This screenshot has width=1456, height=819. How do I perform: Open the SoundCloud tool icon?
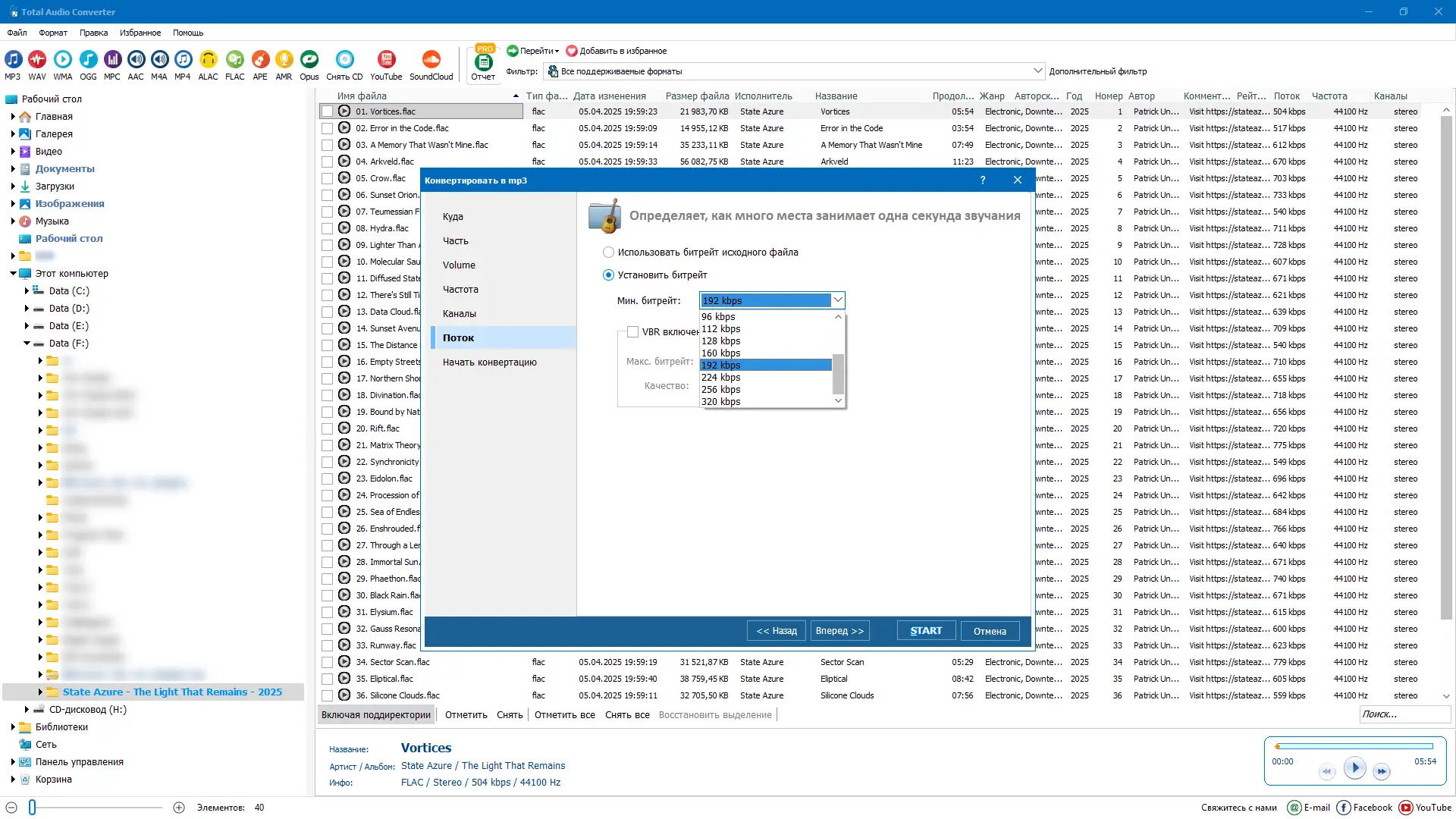[x=431, y=61]
